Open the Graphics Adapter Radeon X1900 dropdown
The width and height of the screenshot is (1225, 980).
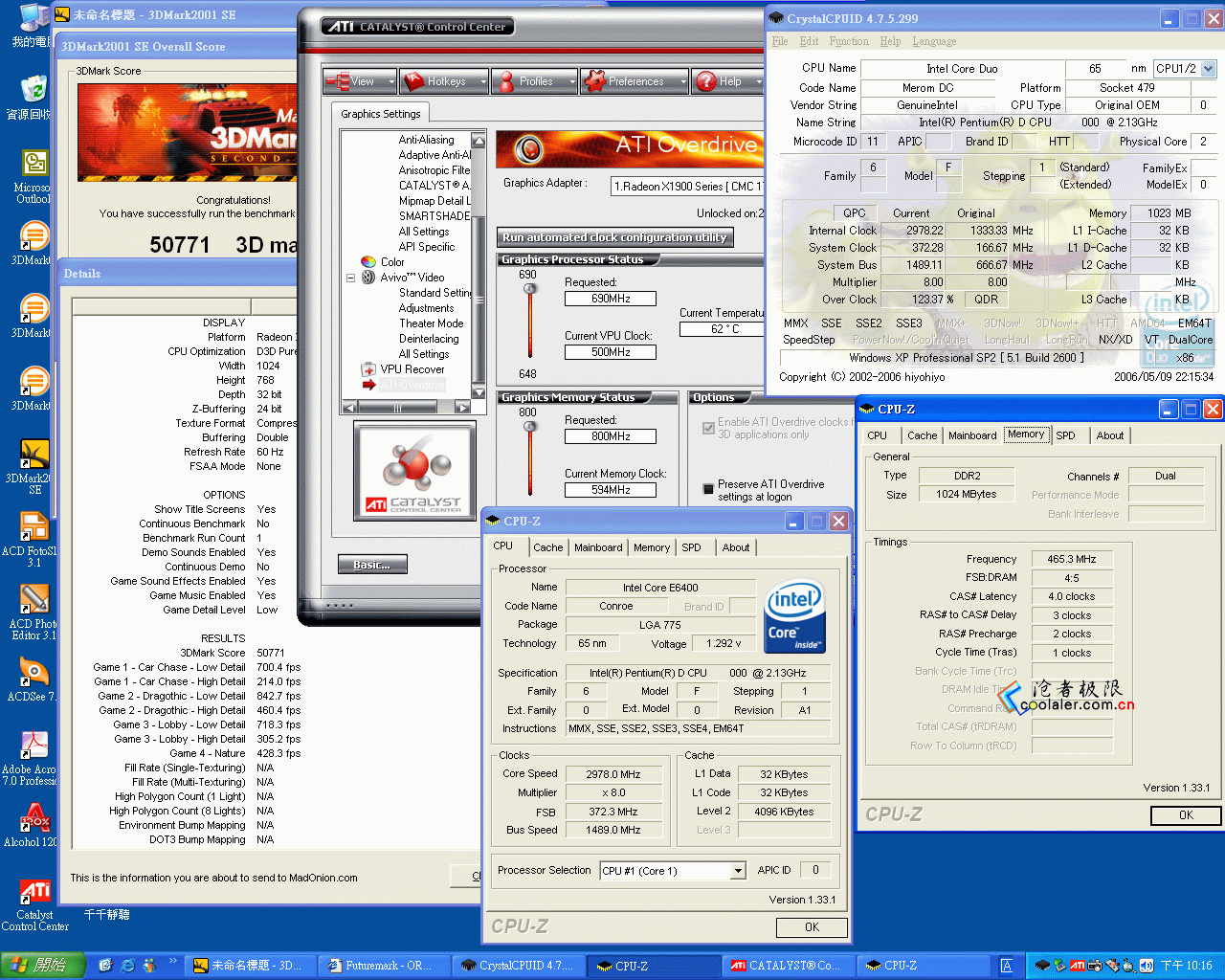click(687, 187)
